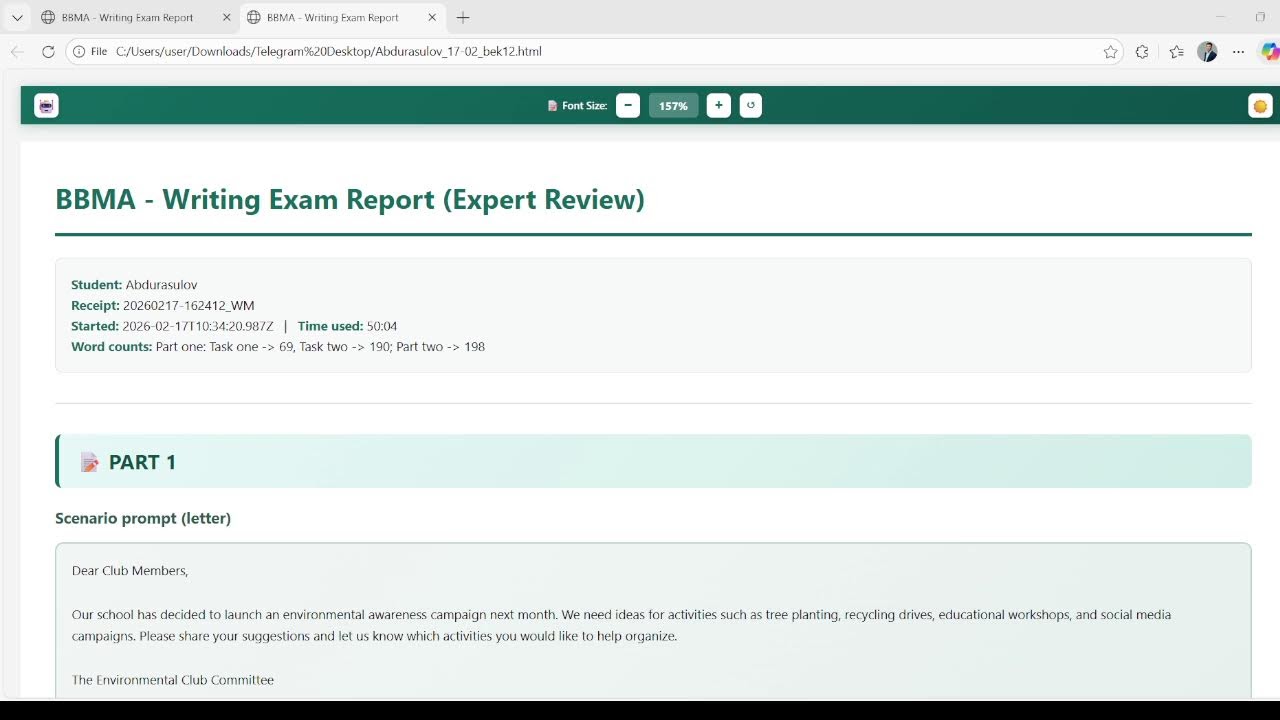
Task: Click the Time used 50:04 value
Action: [x=382, y=326]
